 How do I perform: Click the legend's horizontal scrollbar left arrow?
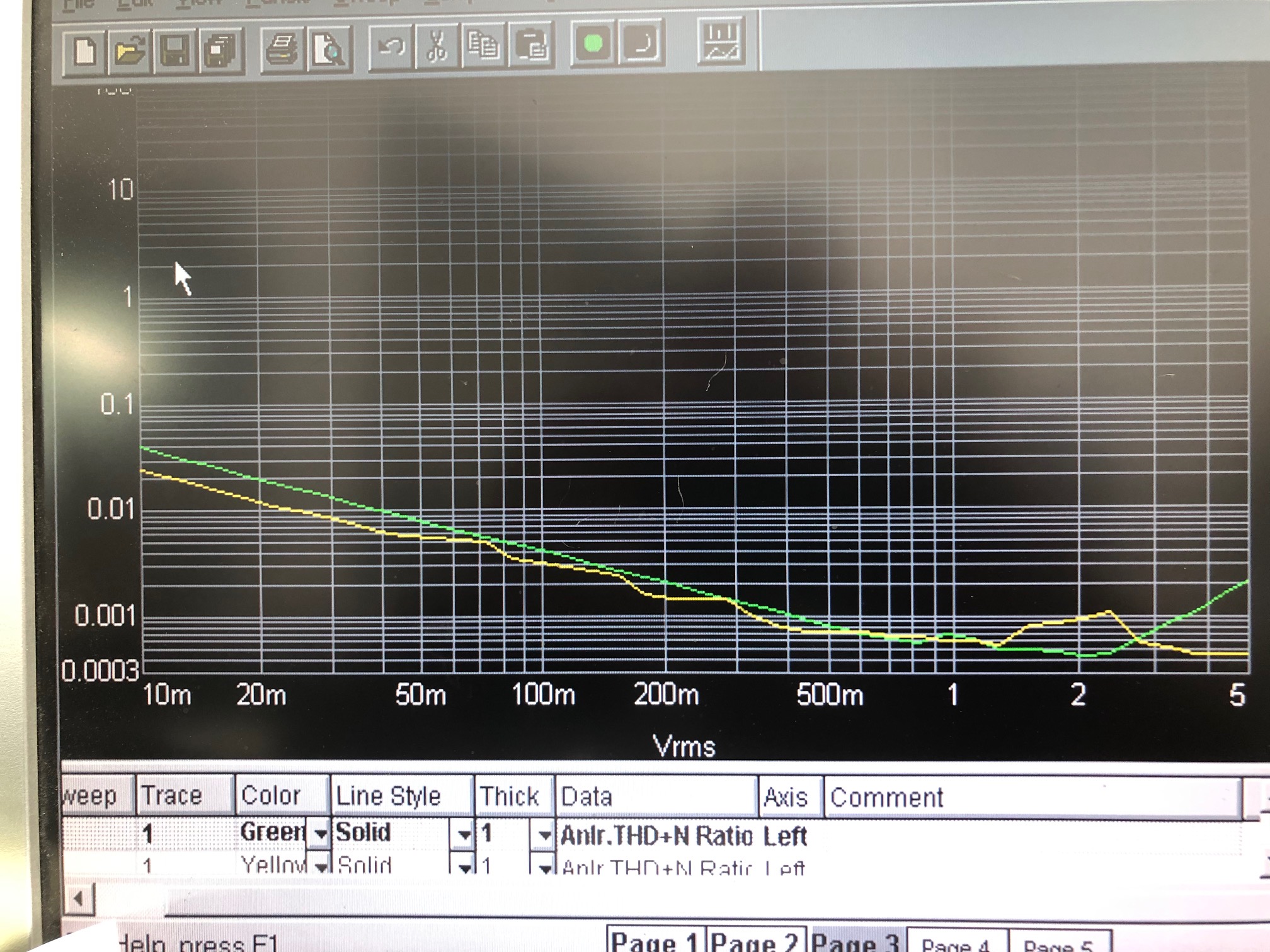(x=79, y=898)
